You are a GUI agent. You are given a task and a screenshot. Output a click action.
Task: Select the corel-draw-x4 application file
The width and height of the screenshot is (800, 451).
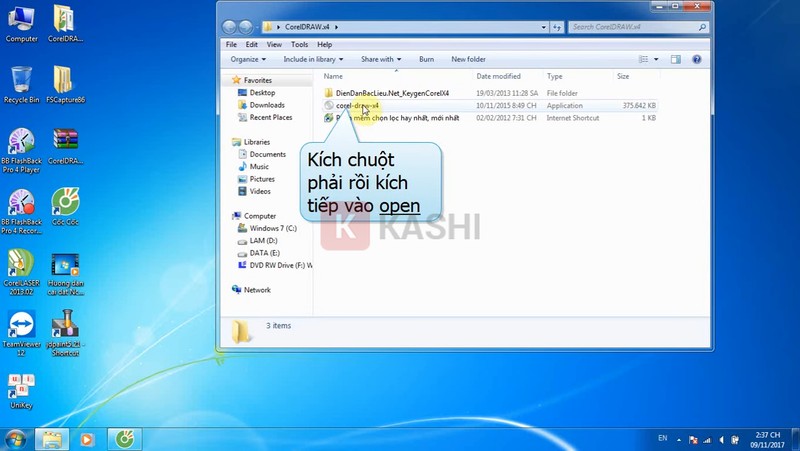(352, 106)
